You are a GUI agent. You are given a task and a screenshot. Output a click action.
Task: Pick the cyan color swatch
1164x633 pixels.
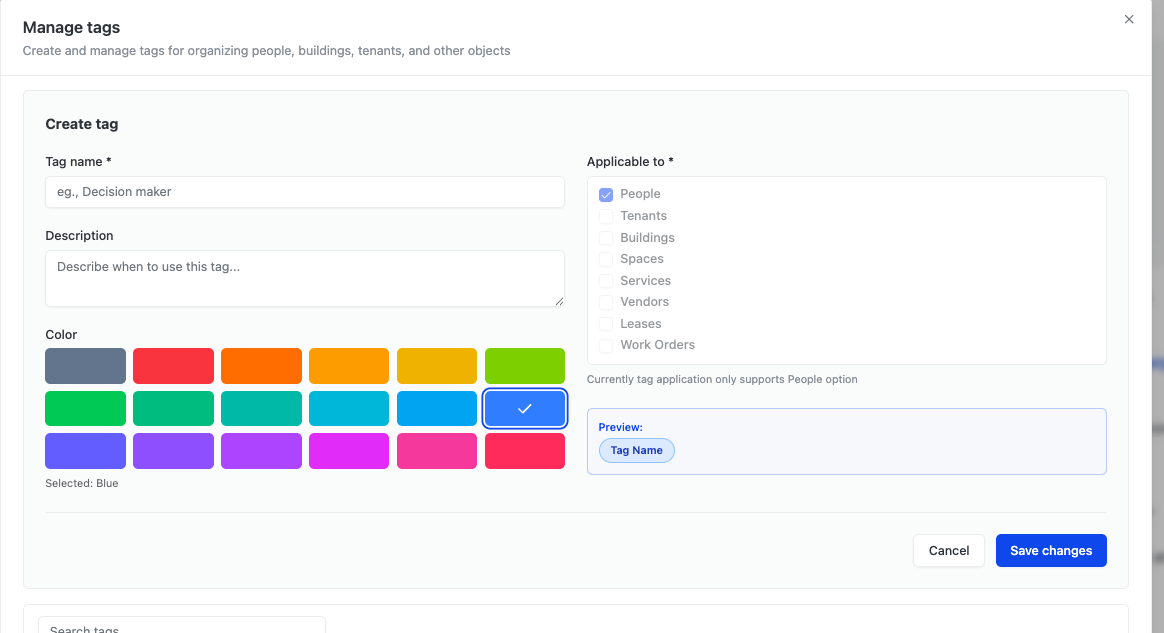(349, 409)
